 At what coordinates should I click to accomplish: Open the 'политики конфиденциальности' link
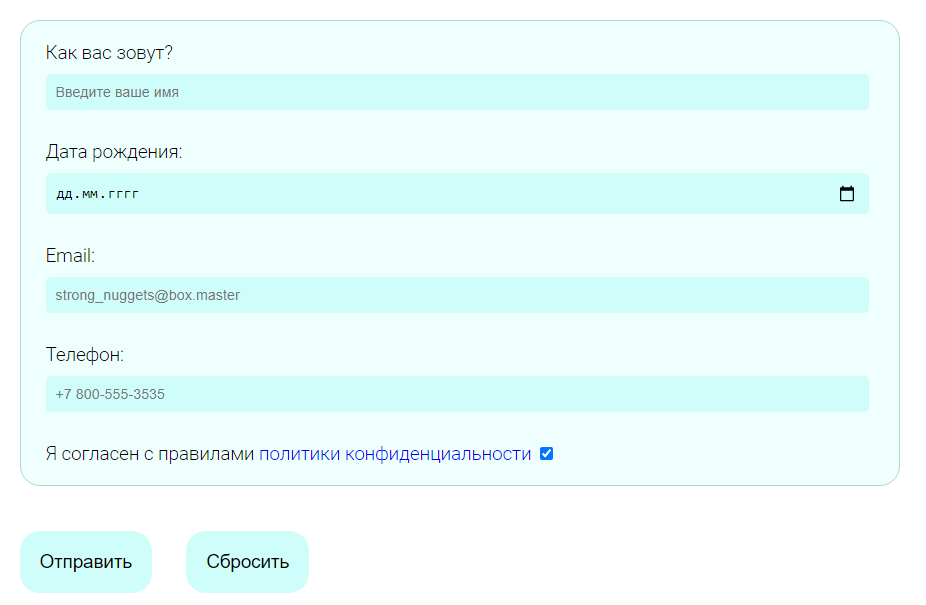[395, 454]
